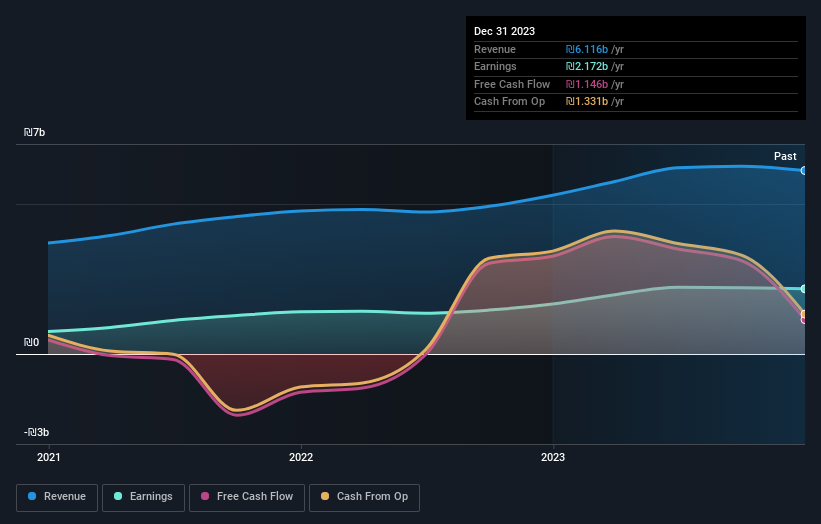Click the ₪0 y-axis label

[x=31, y=342]
